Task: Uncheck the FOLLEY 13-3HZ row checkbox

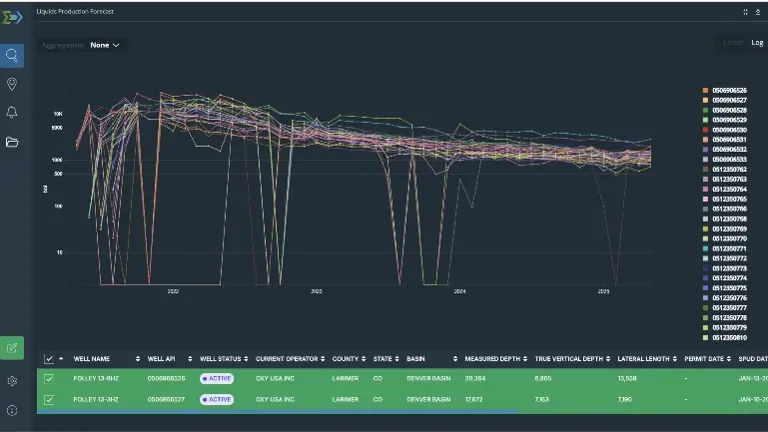Action: [49, 399]
